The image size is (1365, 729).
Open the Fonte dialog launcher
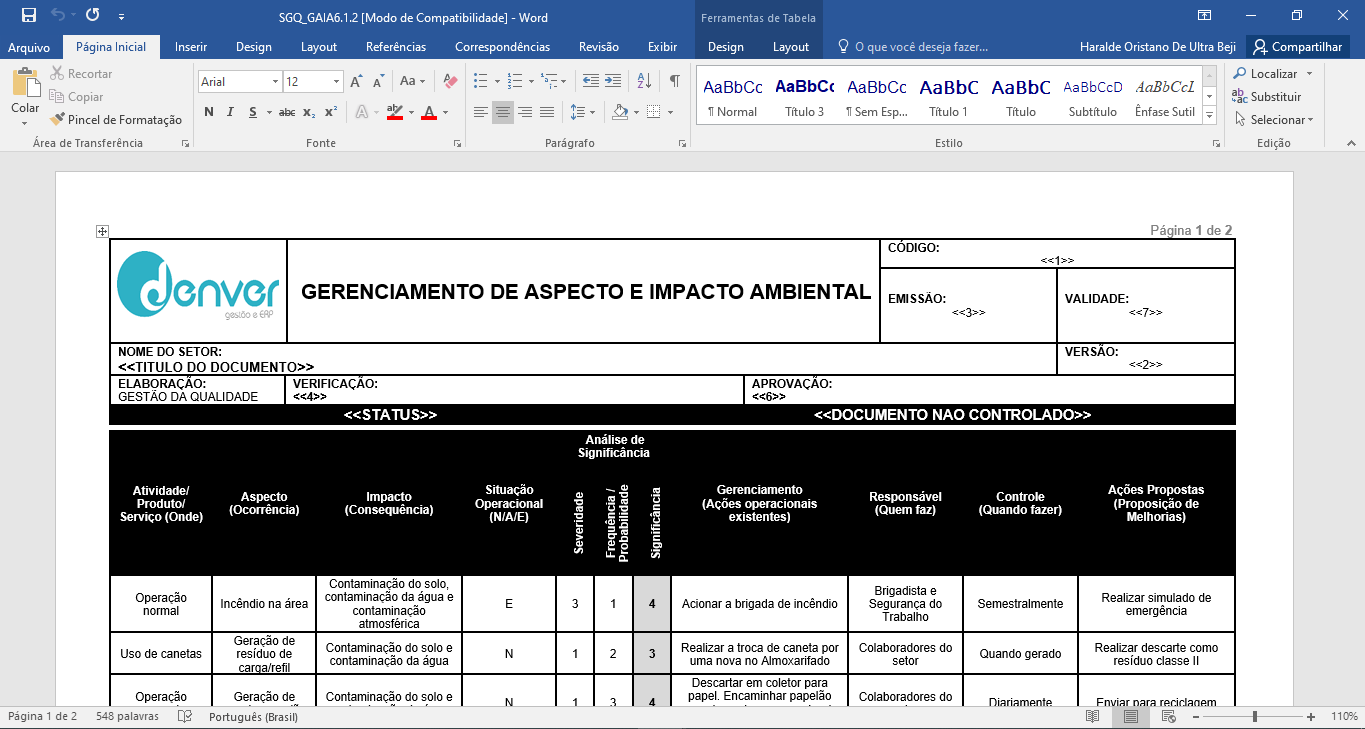pyautogui.click(x=458, y=144)
